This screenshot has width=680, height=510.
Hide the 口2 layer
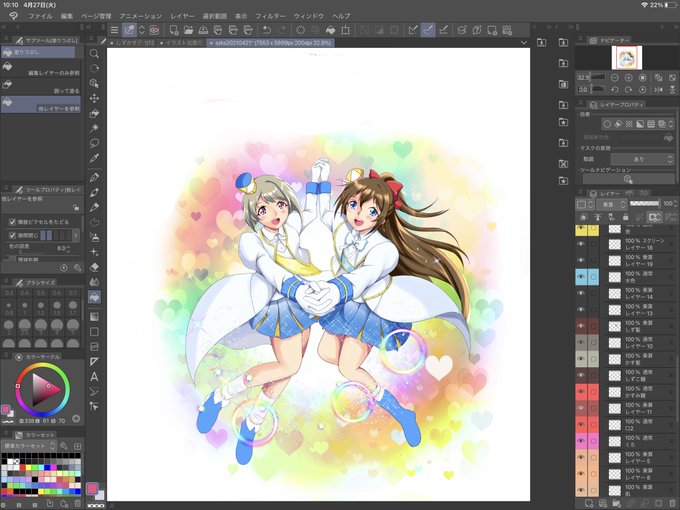[581, 425]
